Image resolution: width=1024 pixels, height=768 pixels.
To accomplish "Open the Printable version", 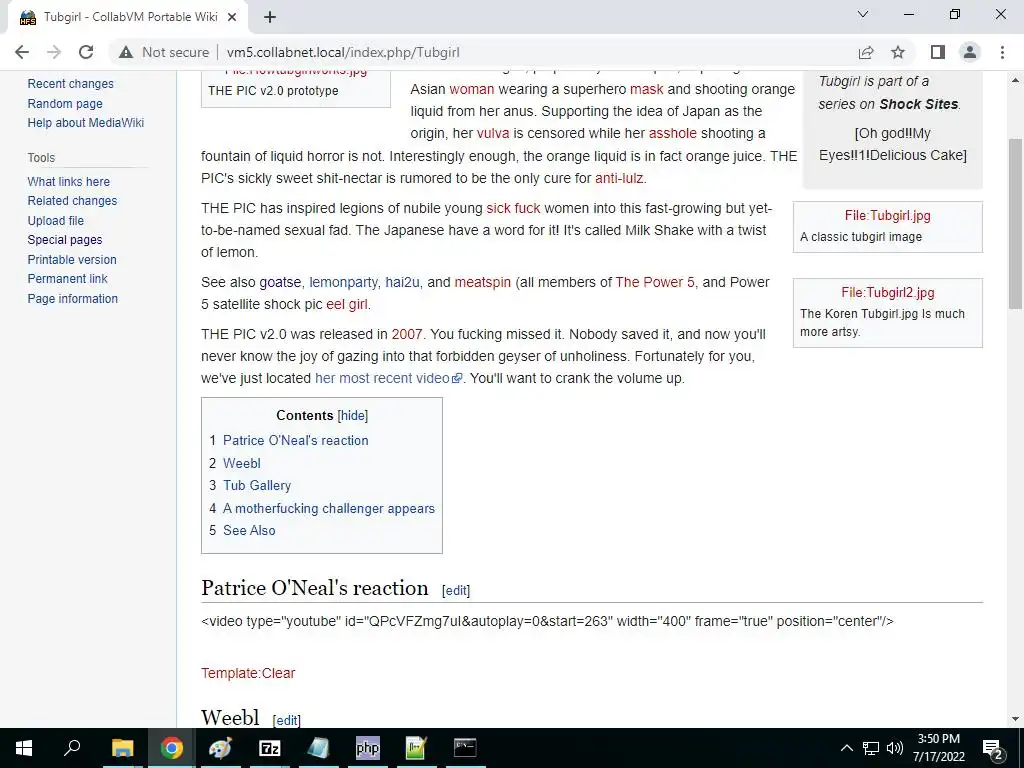I will tap(72, 259).
